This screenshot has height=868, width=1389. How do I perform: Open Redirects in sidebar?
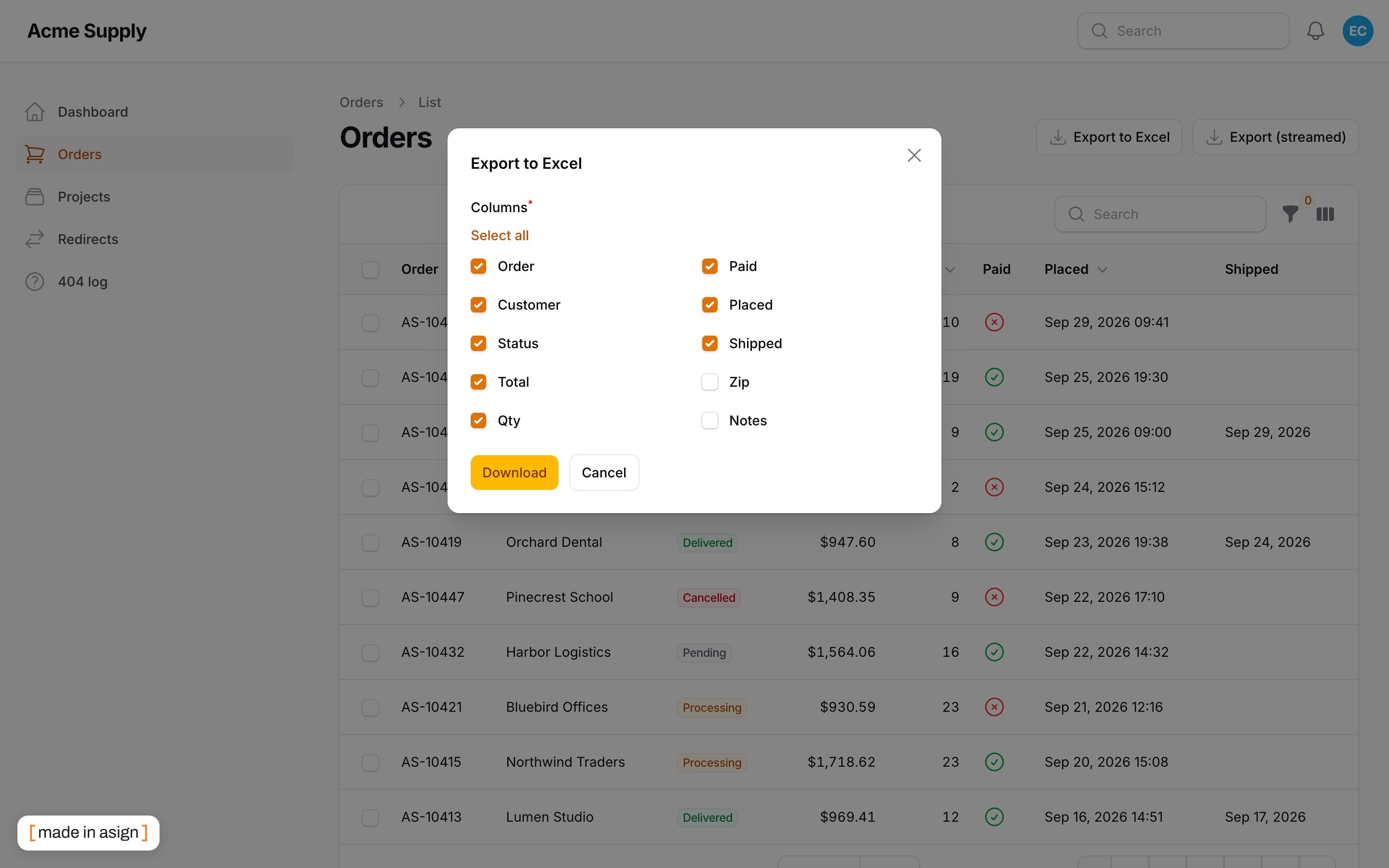click(154, 239)
